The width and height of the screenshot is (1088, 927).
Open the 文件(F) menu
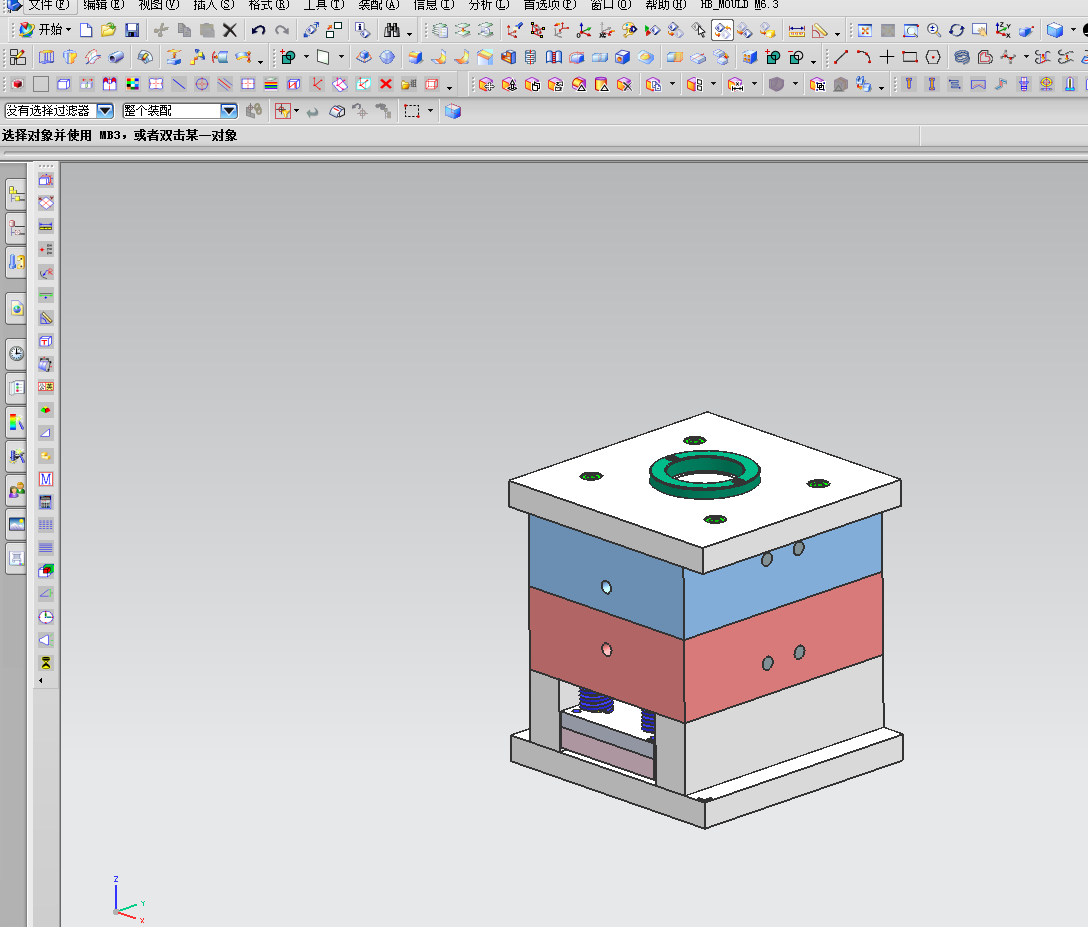point(49,5)
